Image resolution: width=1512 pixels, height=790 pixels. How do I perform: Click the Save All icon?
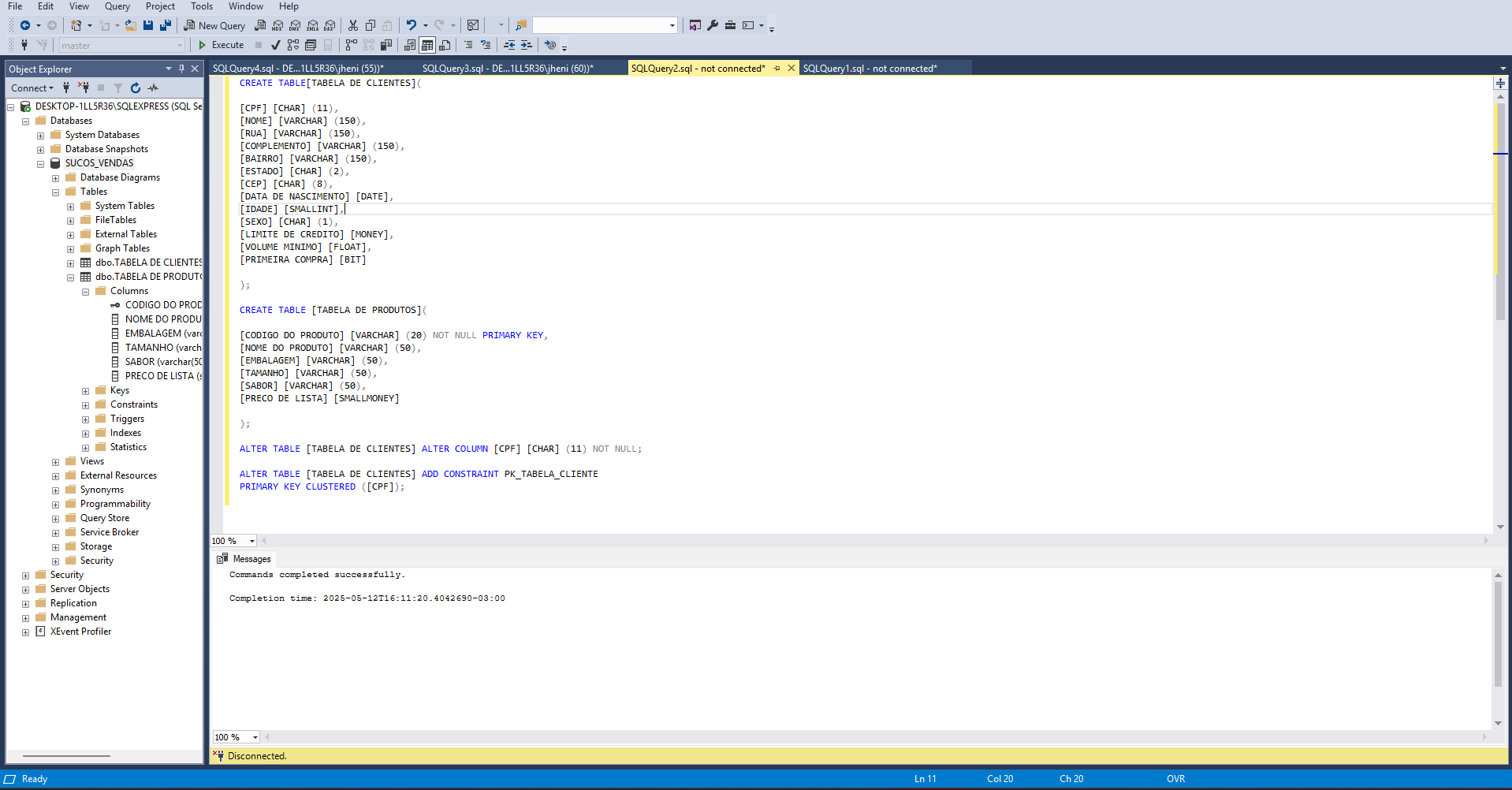pos(166,25)
